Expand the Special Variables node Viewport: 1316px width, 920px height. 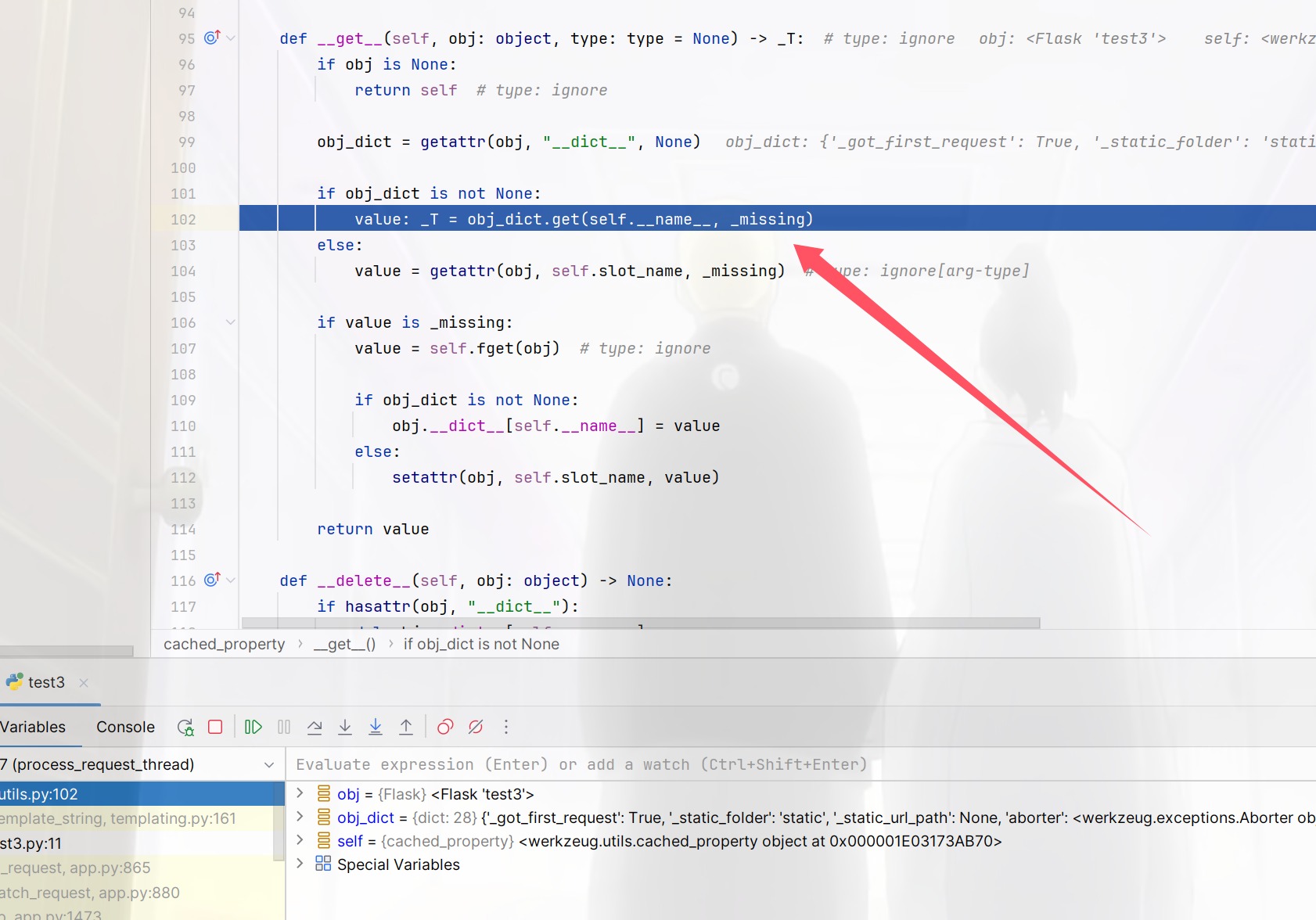300,864
